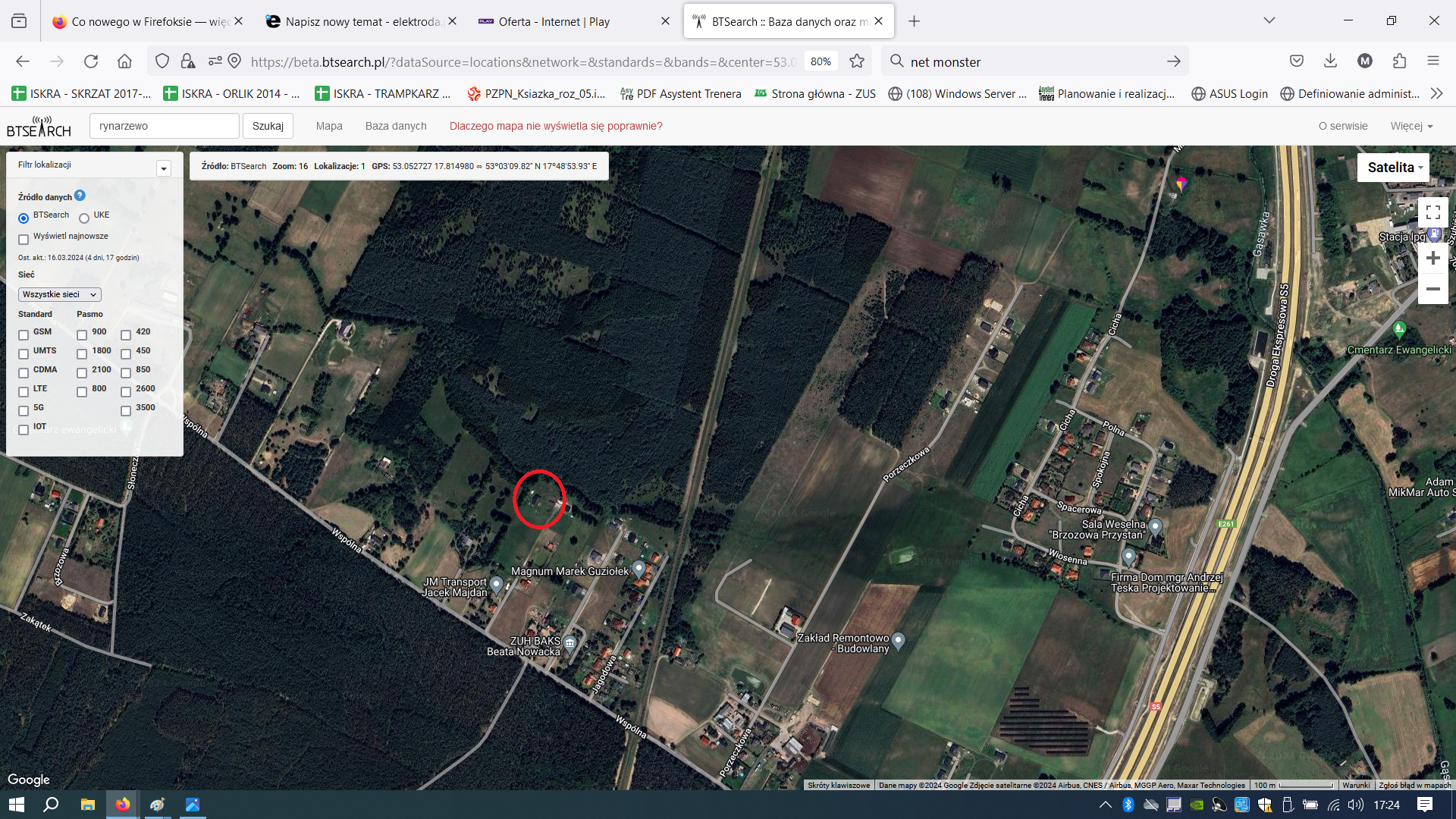Check the 2600 band checkbox
The height and width of the screenshot is (819, 1456).
126,392
